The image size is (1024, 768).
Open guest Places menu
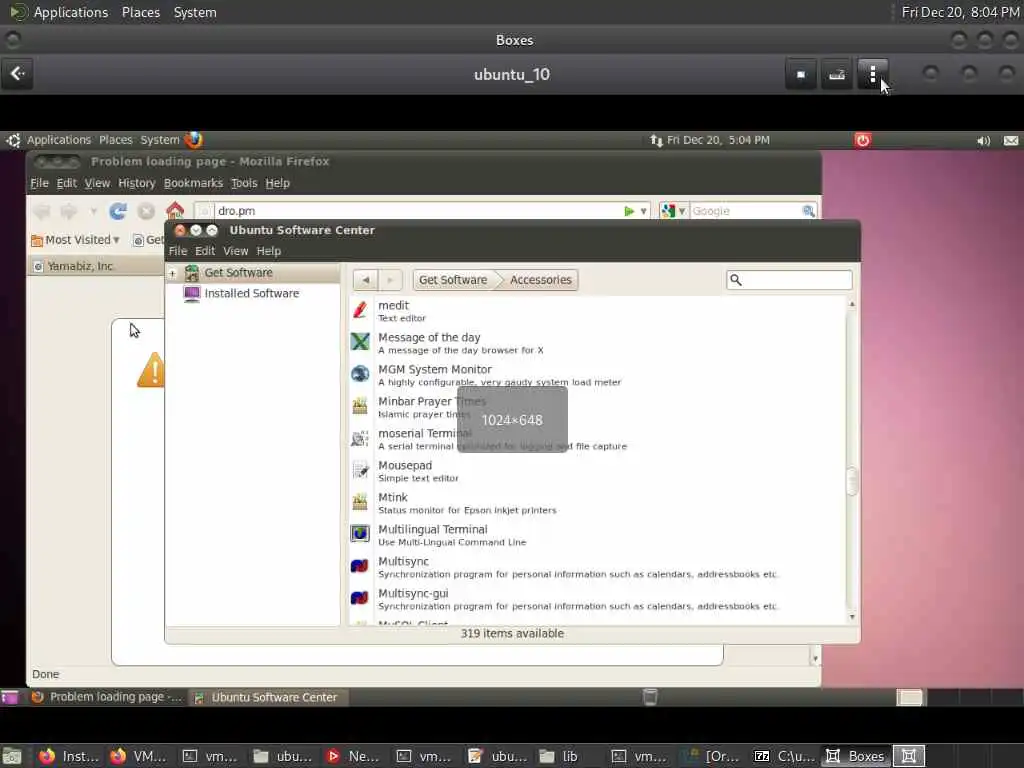(x=116, y=140)
